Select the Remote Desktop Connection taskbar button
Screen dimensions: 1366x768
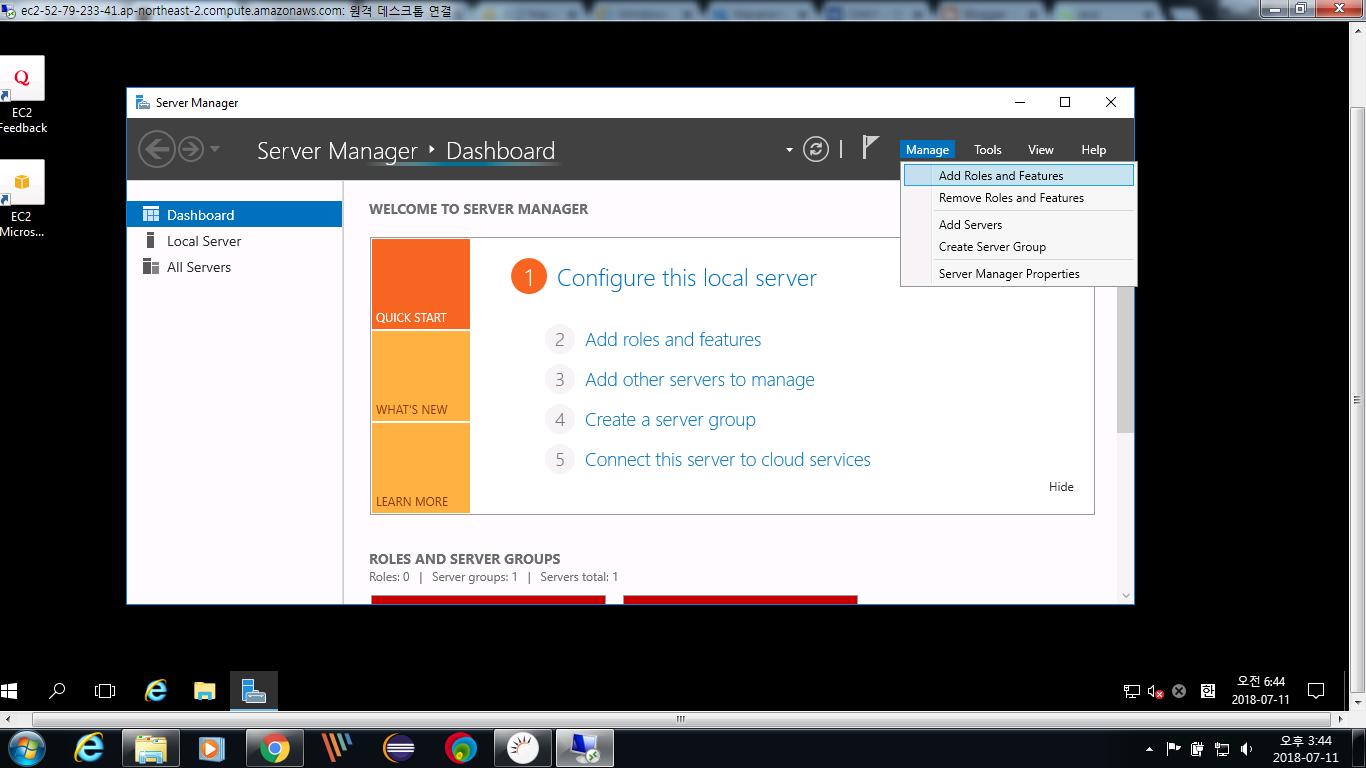click(585, 748)
